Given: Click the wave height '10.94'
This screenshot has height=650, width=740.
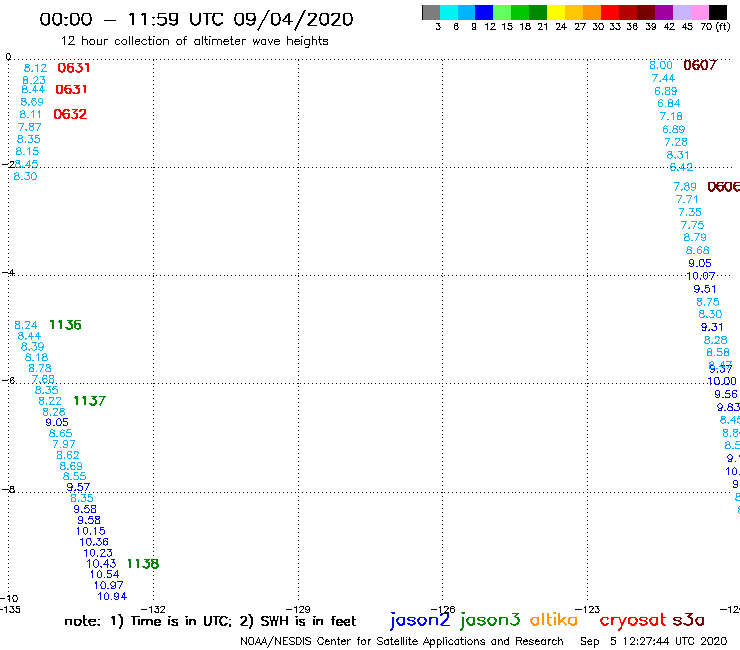Looking at the screenshot, I should (112, 596).
